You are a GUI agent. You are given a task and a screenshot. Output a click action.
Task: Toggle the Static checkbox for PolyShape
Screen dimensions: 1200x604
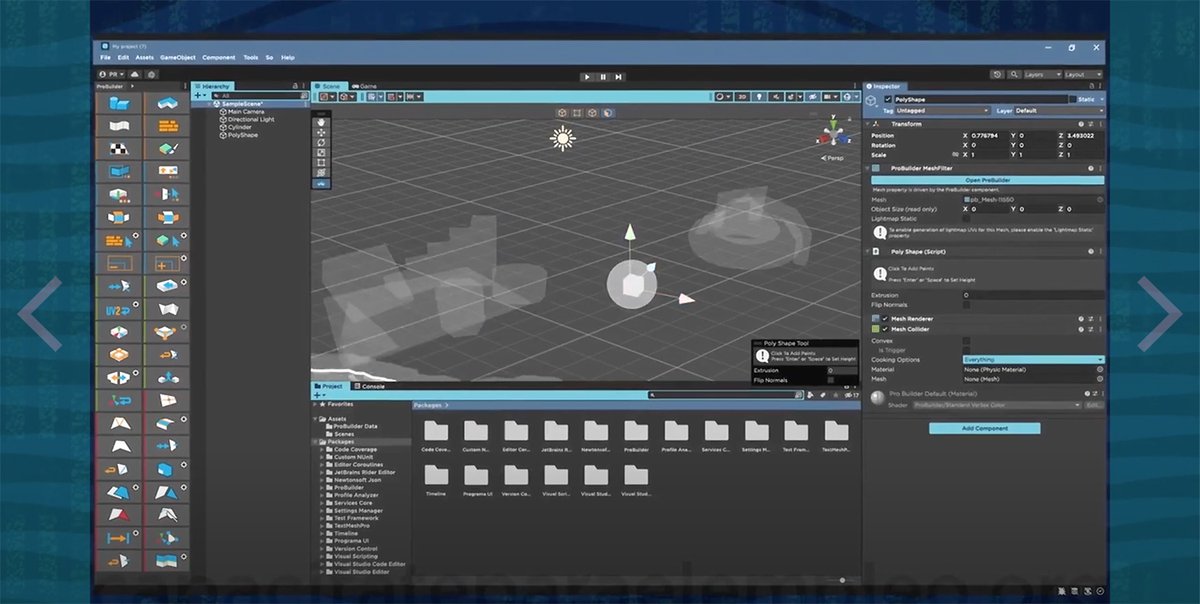point(1072,99)
